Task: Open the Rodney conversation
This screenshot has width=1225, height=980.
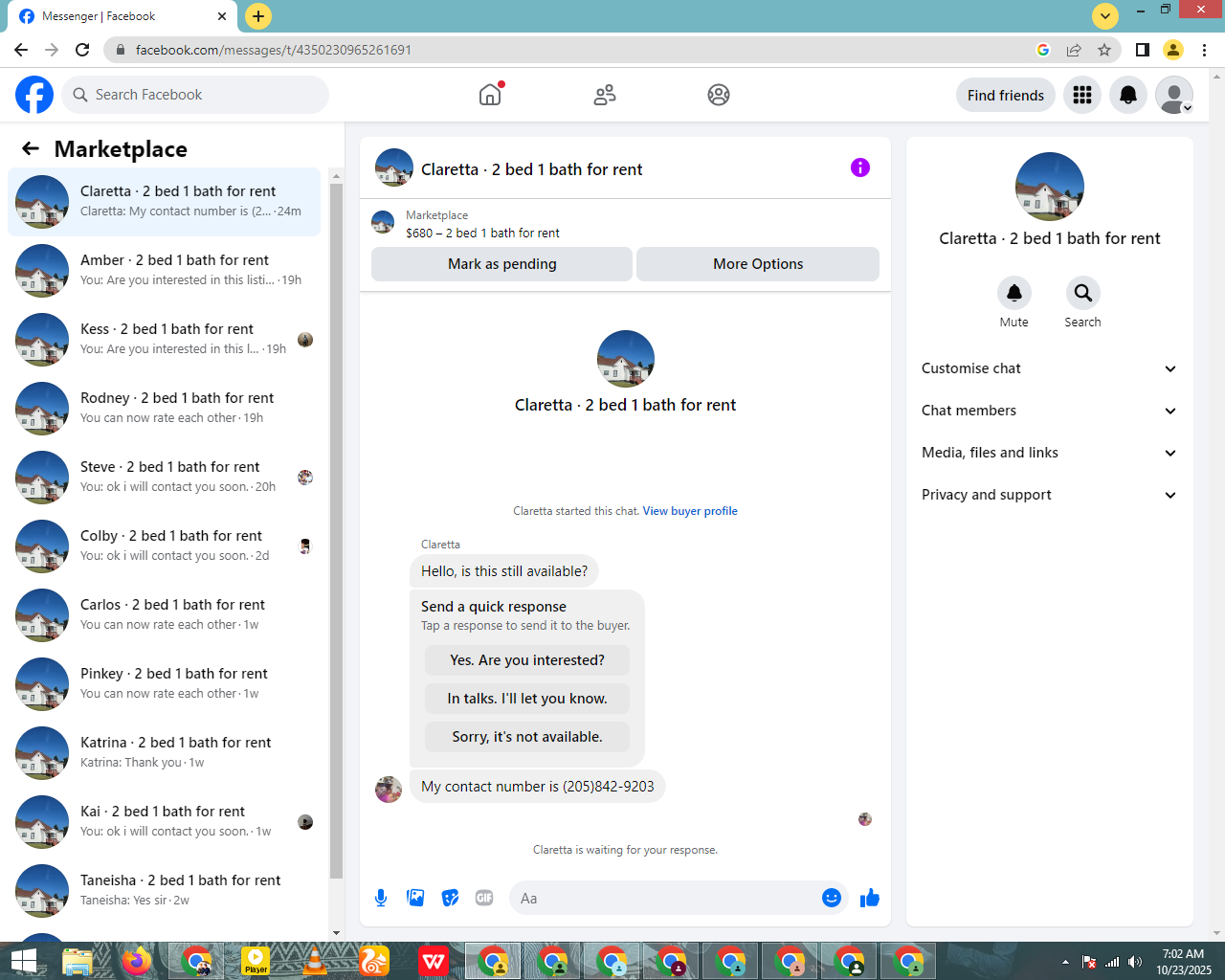Action: pos(165,409)
